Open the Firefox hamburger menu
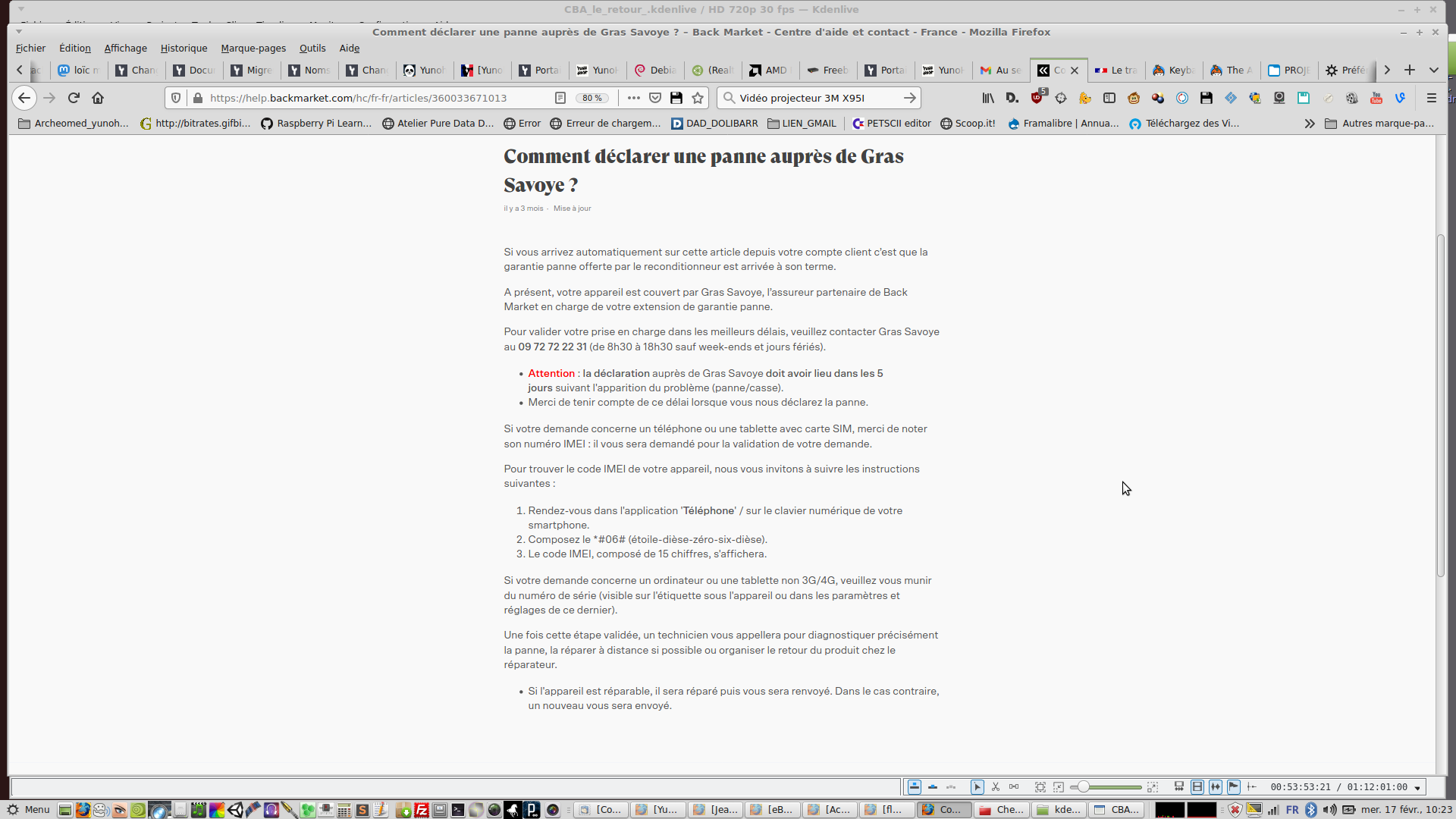1456x819 pixels. [x=1431, y=98]
